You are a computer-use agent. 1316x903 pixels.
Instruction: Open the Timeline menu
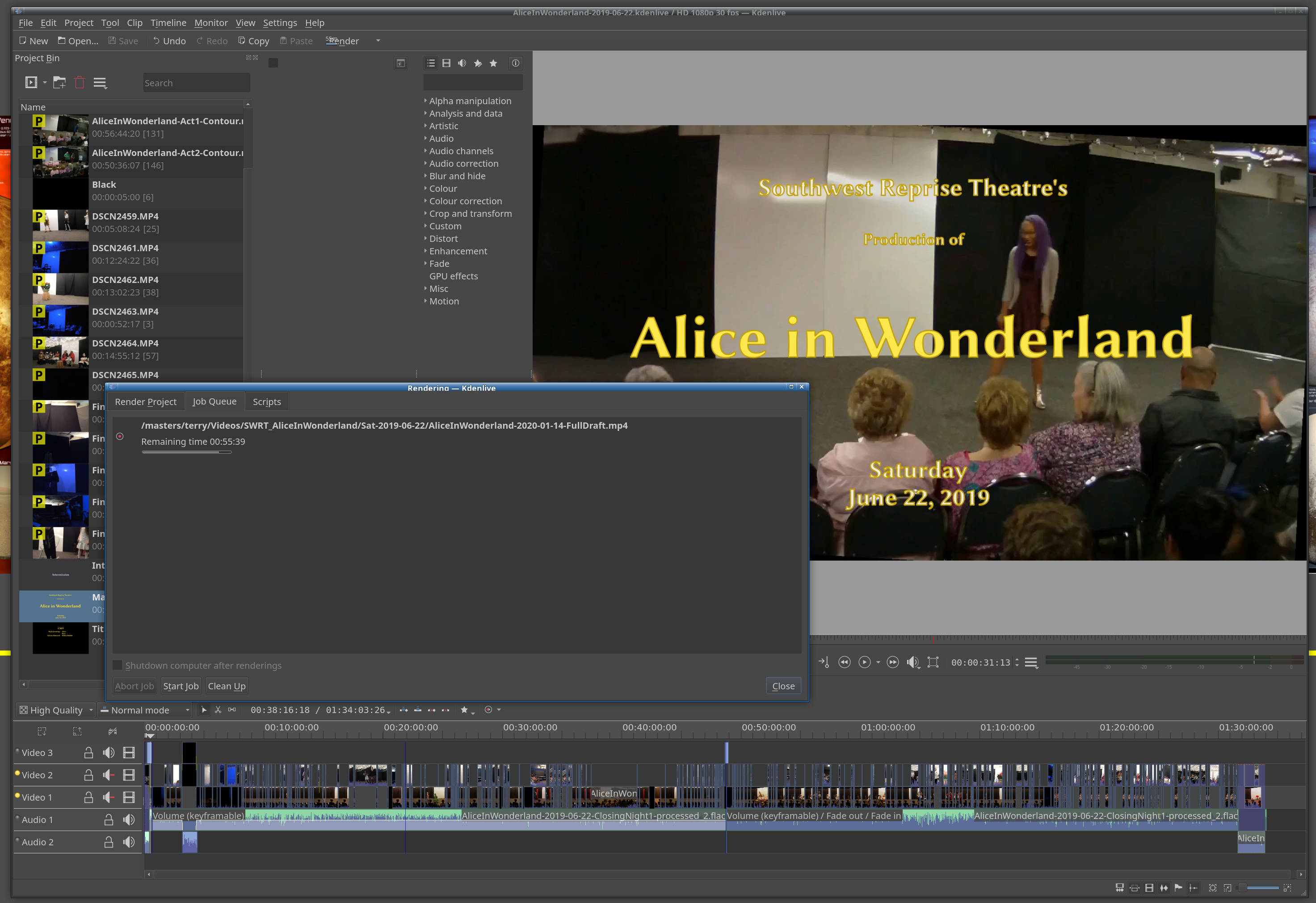click(x=168, y=23)
